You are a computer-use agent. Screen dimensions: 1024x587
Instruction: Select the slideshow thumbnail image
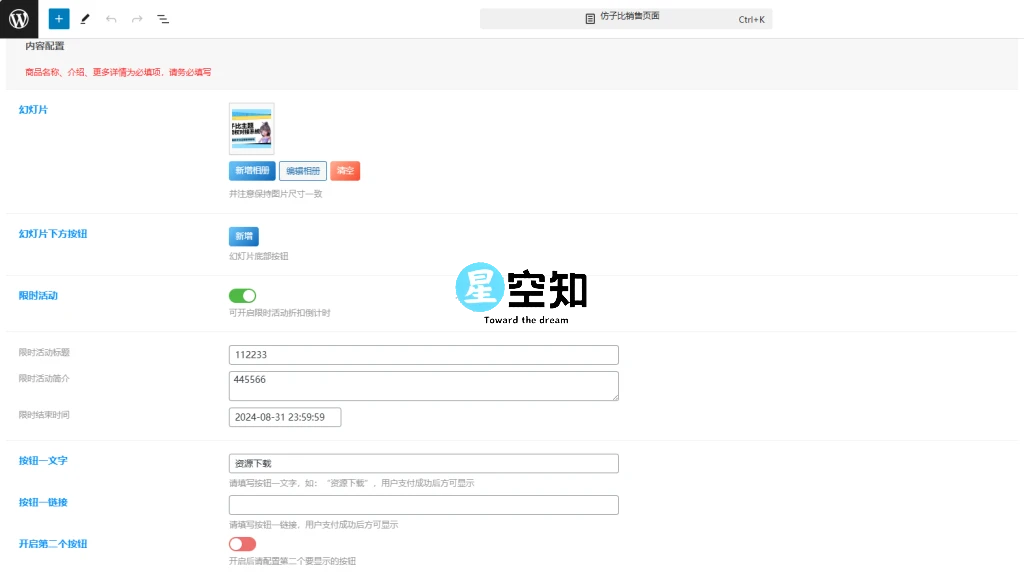click(x=251, y=128)
